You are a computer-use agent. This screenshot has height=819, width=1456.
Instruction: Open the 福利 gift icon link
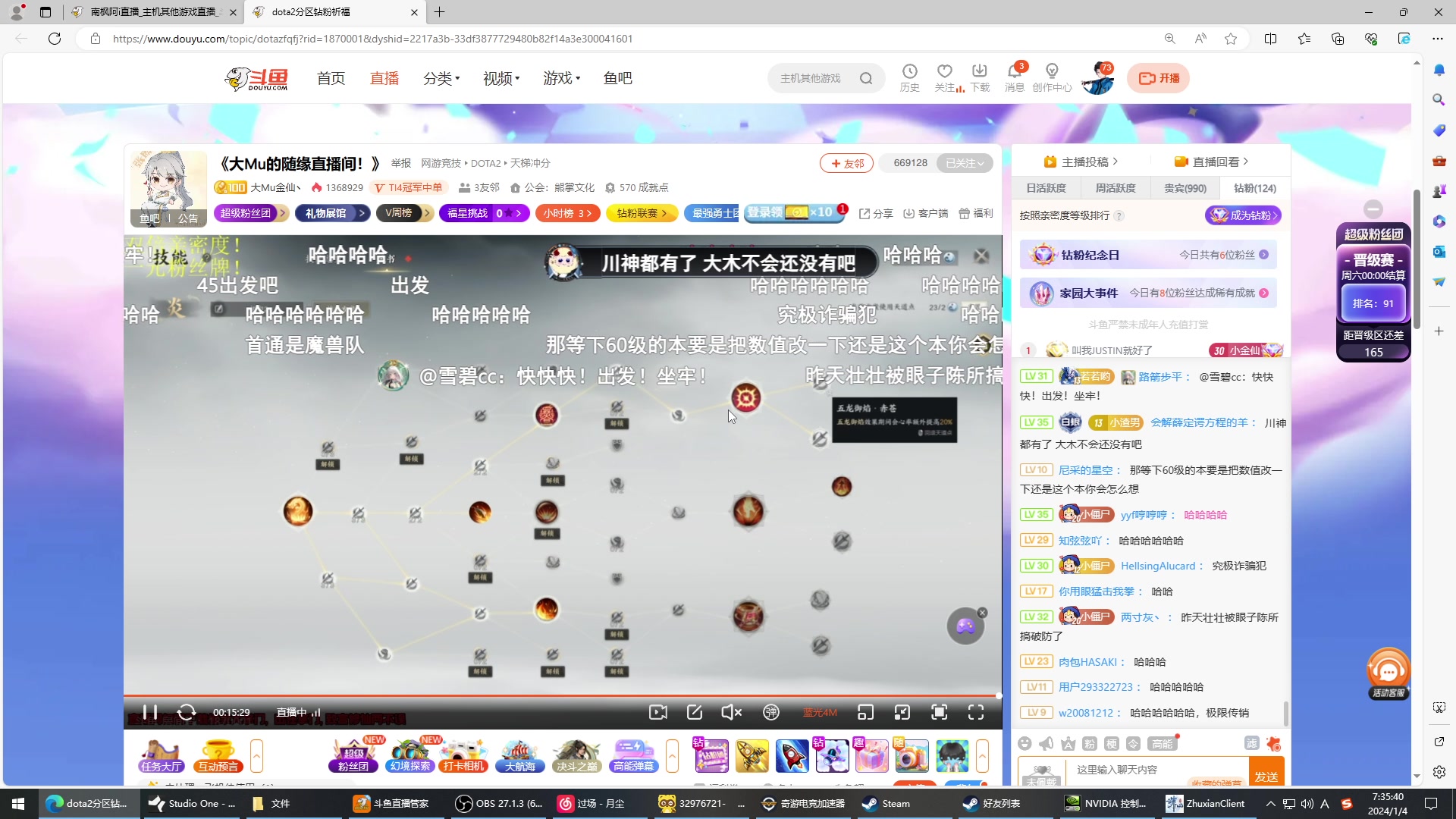pos(976,214)
